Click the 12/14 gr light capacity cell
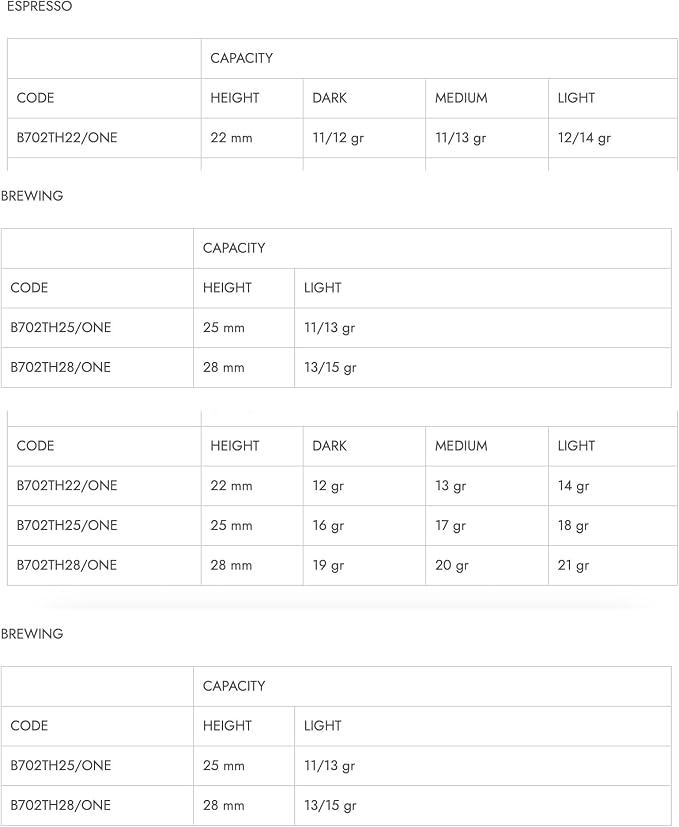The width and height of the screenshot is (679, 827). (x=584, y=138)
